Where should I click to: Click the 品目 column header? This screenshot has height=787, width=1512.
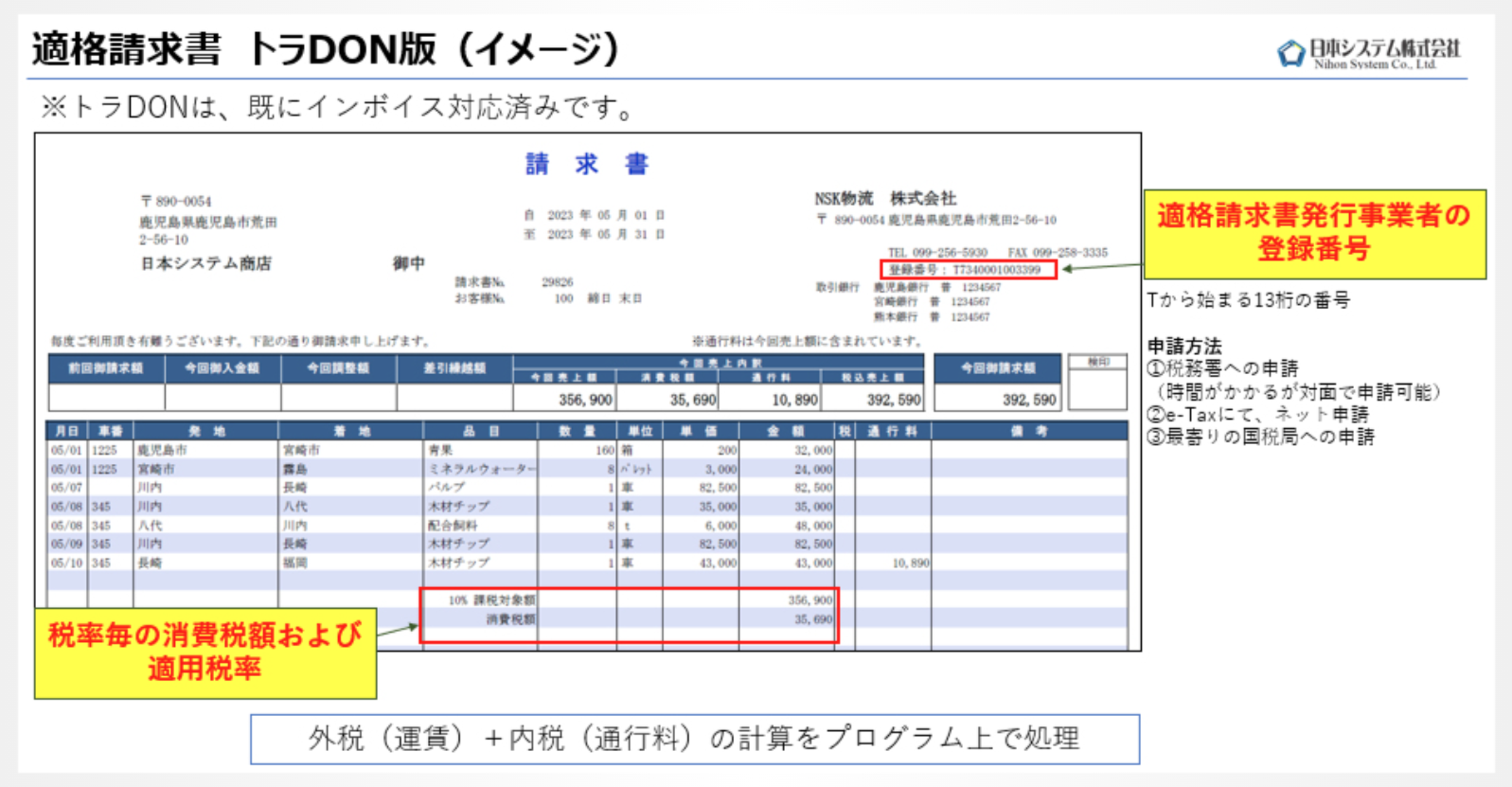coord(480,431)
